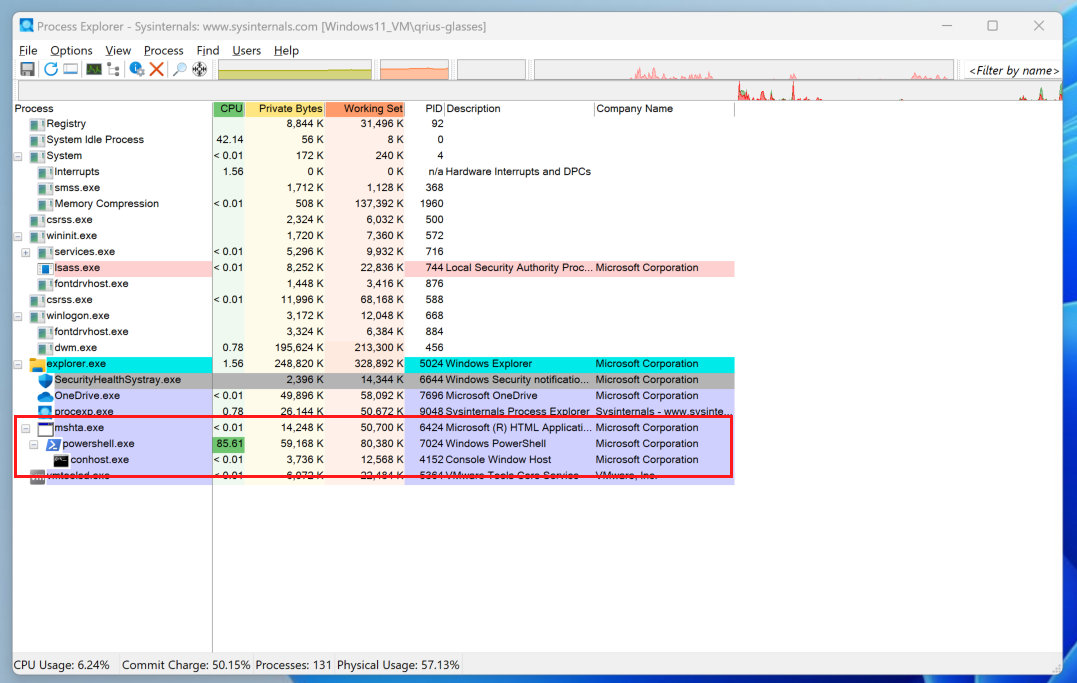The width and height of the screenshot is (1077, 683).
Task: Click the powershell.exe icon
Action: tap(53, 445)
